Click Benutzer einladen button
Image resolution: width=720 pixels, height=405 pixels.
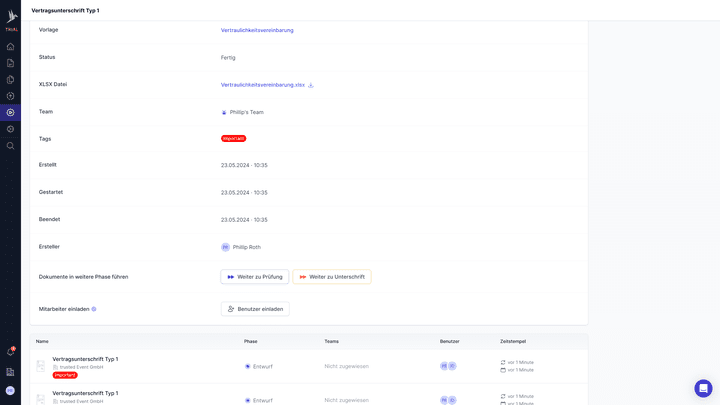[x=255, y=309]
